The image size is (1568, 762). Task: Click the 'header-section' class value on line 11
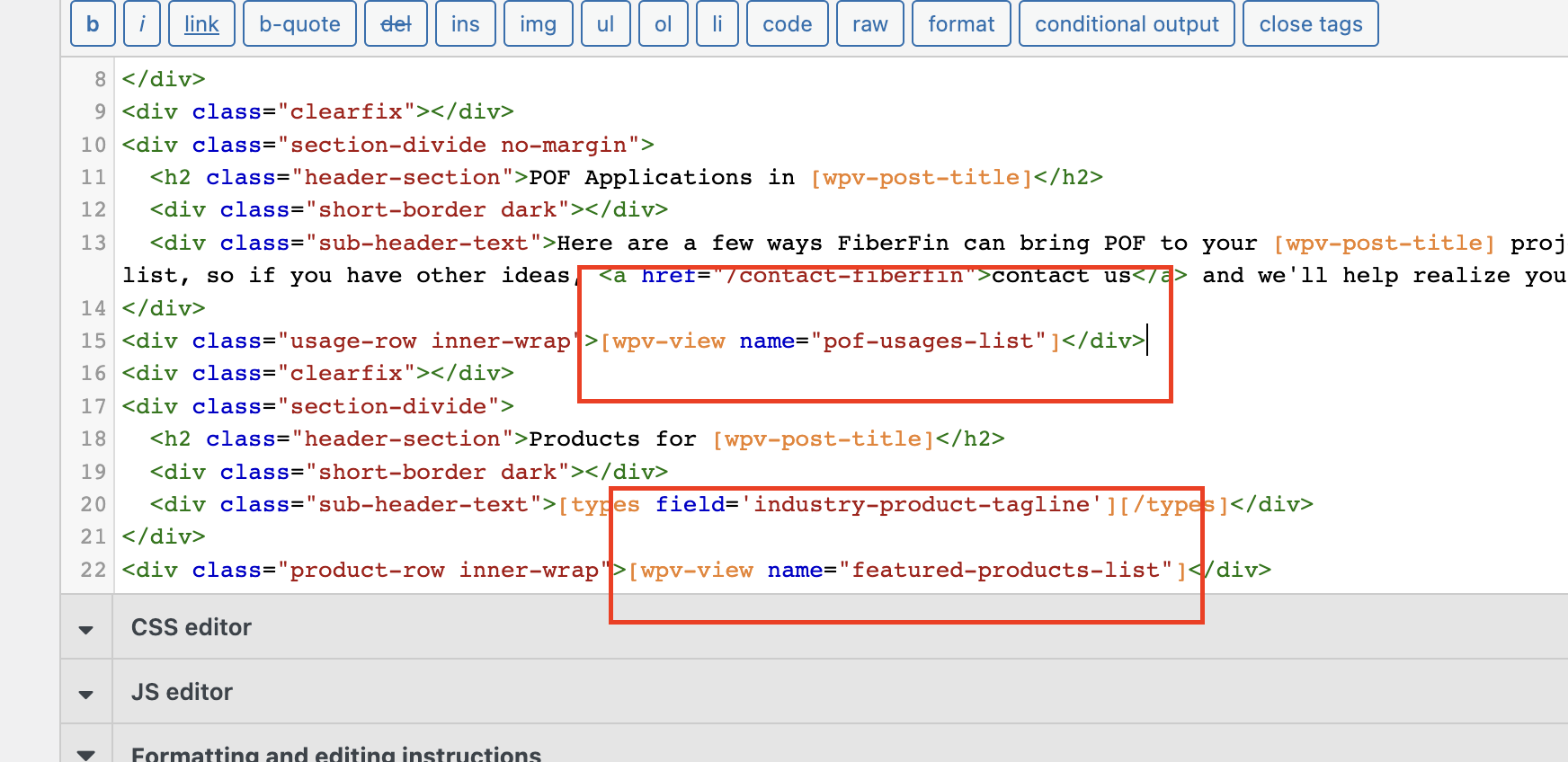coord(403,178)
